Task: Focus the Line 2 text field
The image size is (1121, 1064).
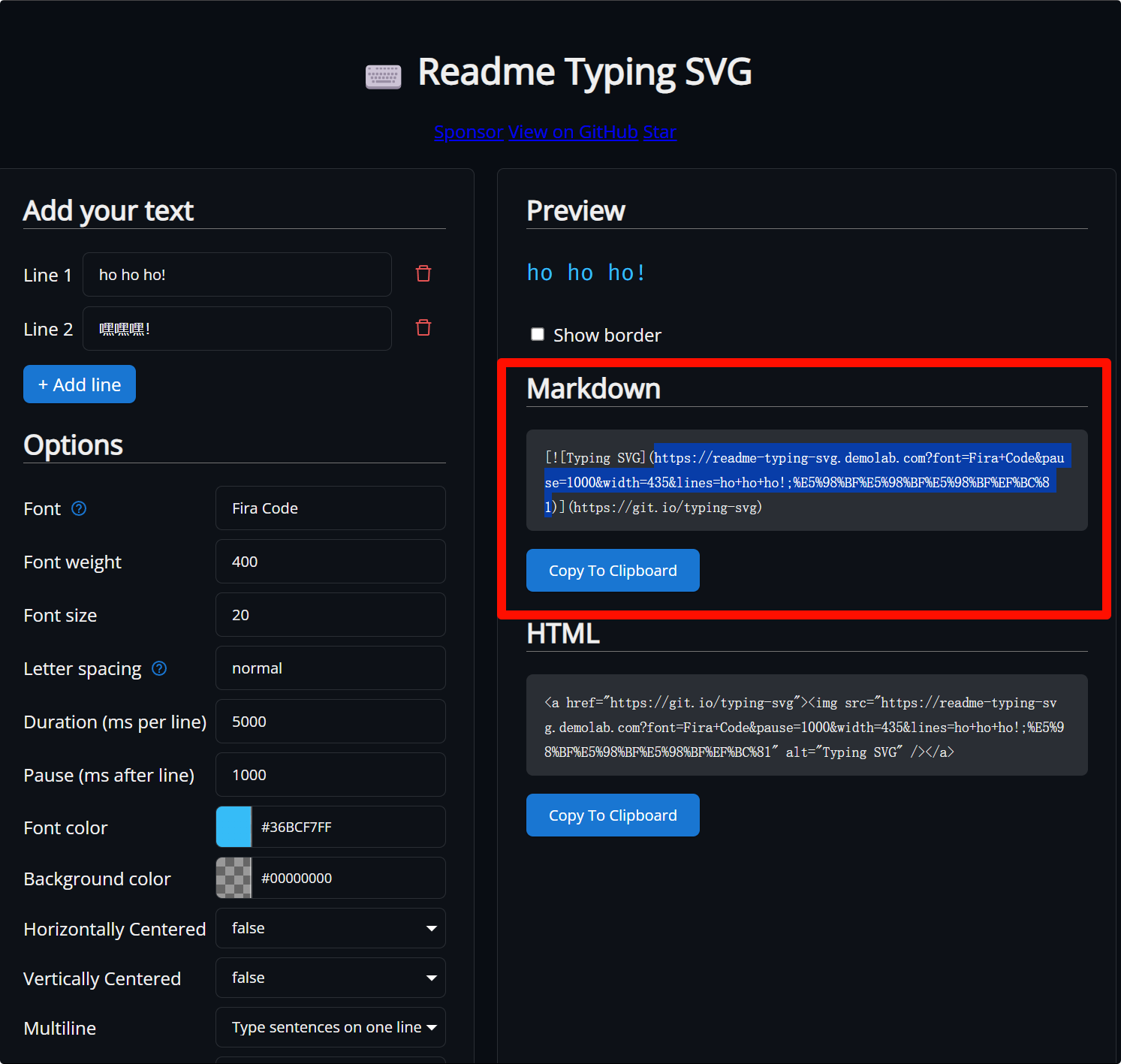Action: [x=237, y=329]
